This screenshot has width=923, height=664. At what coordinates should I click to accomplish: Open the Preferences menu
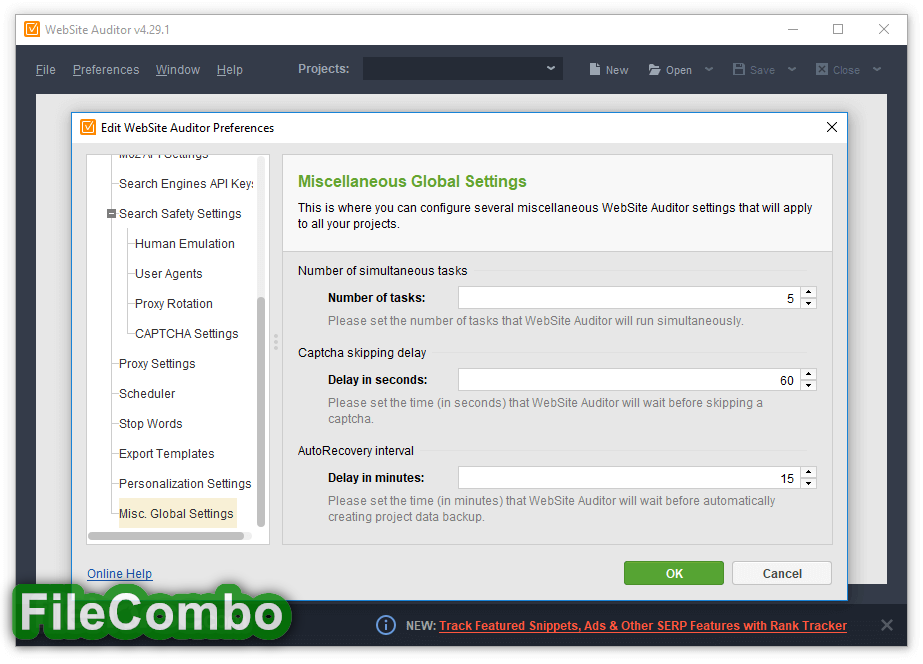point(106,69)
